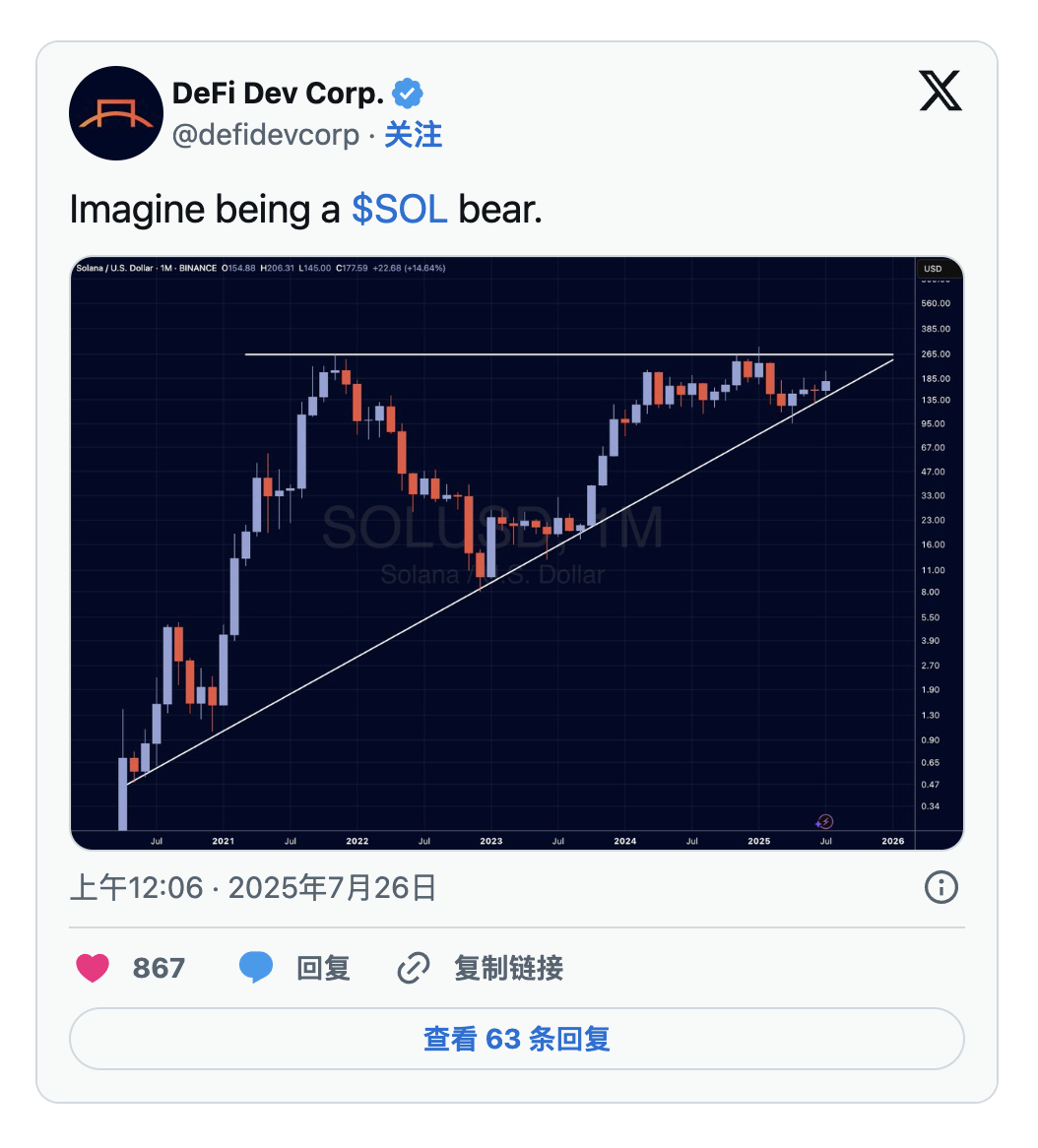Click the blue reply speech bubble icon
The width and height of the screenshot is (1038, 1148).
coord(256,968)
